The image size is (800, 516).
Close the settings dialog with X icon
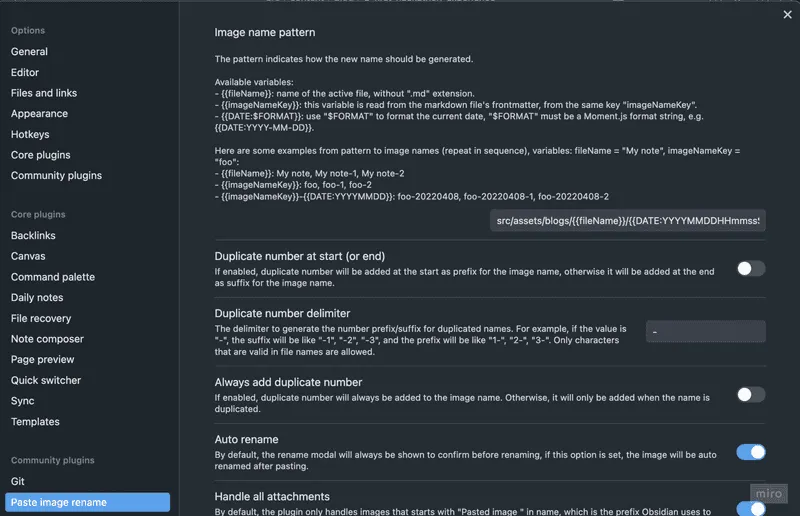click(787, 15)
